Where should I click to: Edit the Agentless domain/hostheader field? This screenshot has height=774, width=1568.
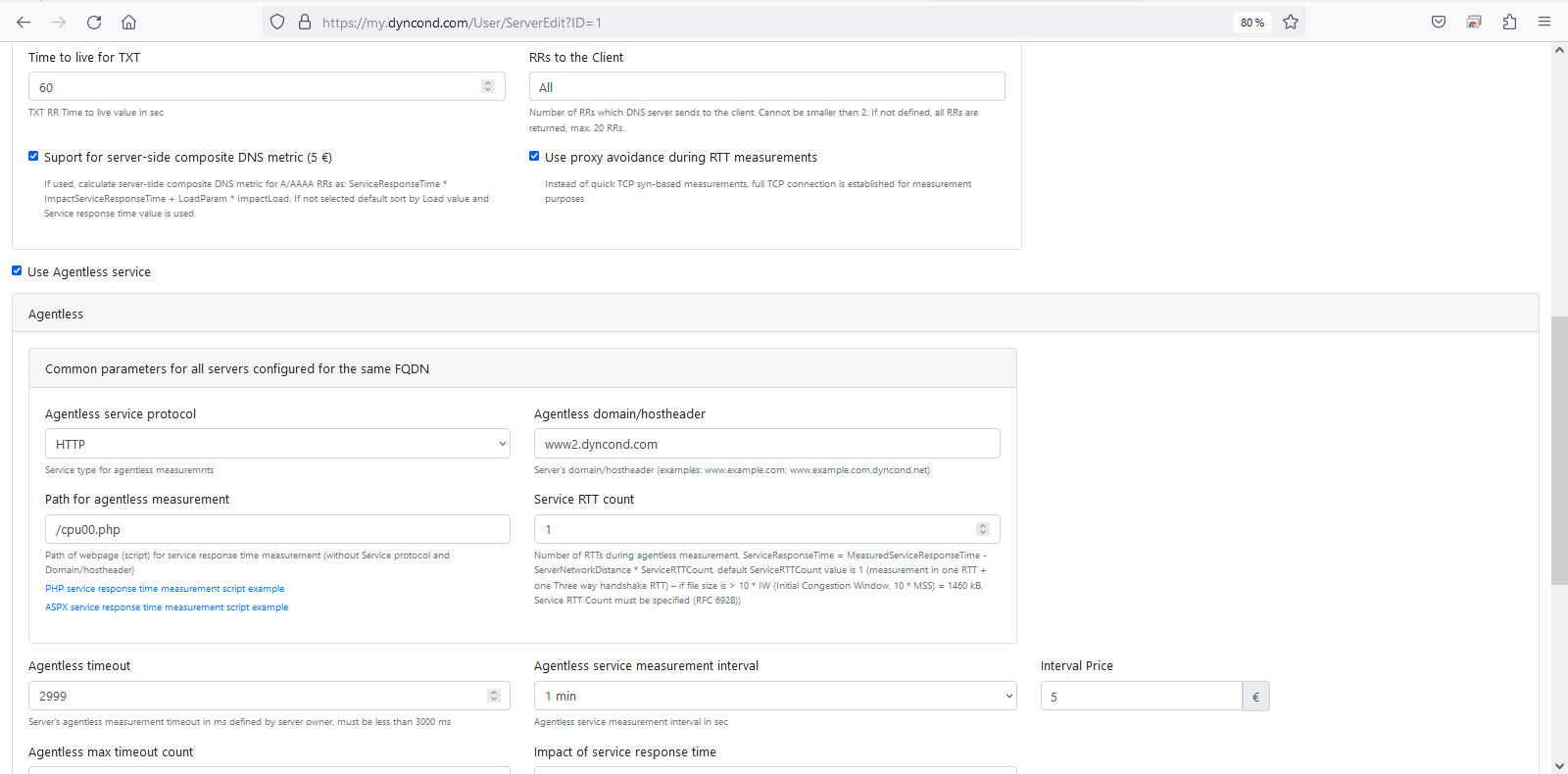[x=767, y=444]
